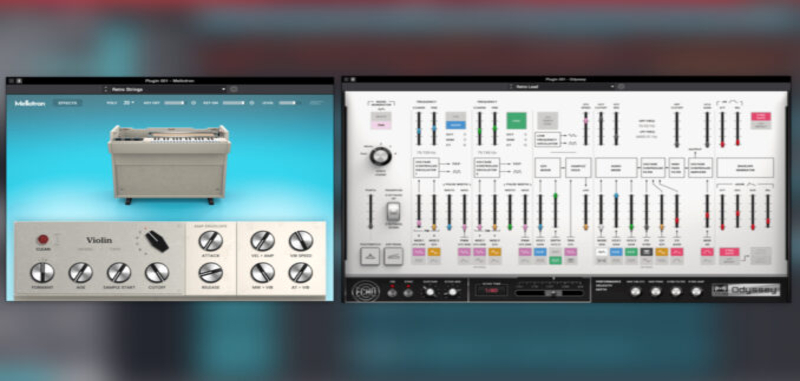Screen dimensions: 800x381
Task: Click the VEL > AMP knob
Action: click(263, 241)
